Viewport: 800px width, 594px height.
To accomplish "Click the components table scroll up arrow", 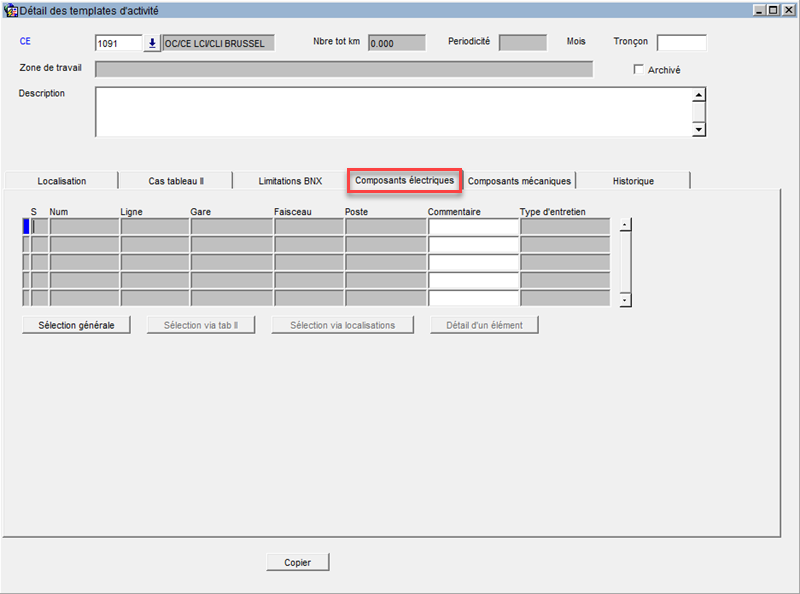I will (626, 225).
